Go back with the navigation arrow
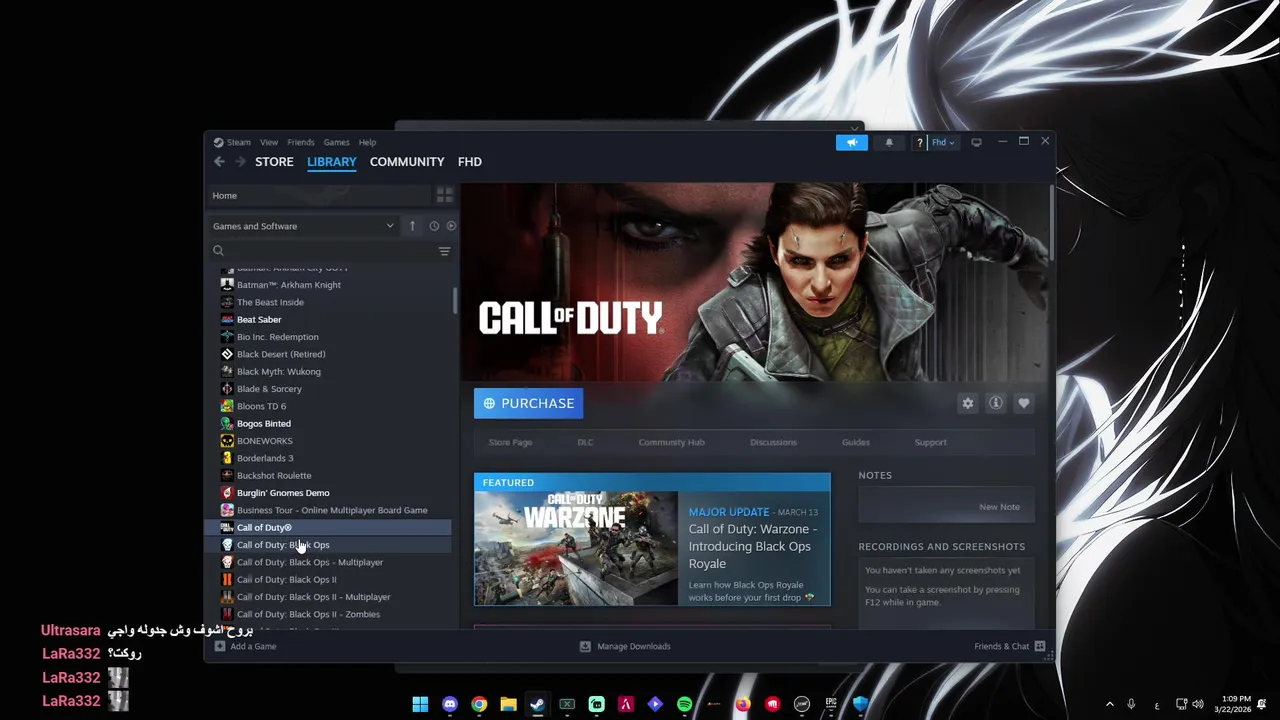This screenshot has width=1280, height=720. (x=219, y=161)
